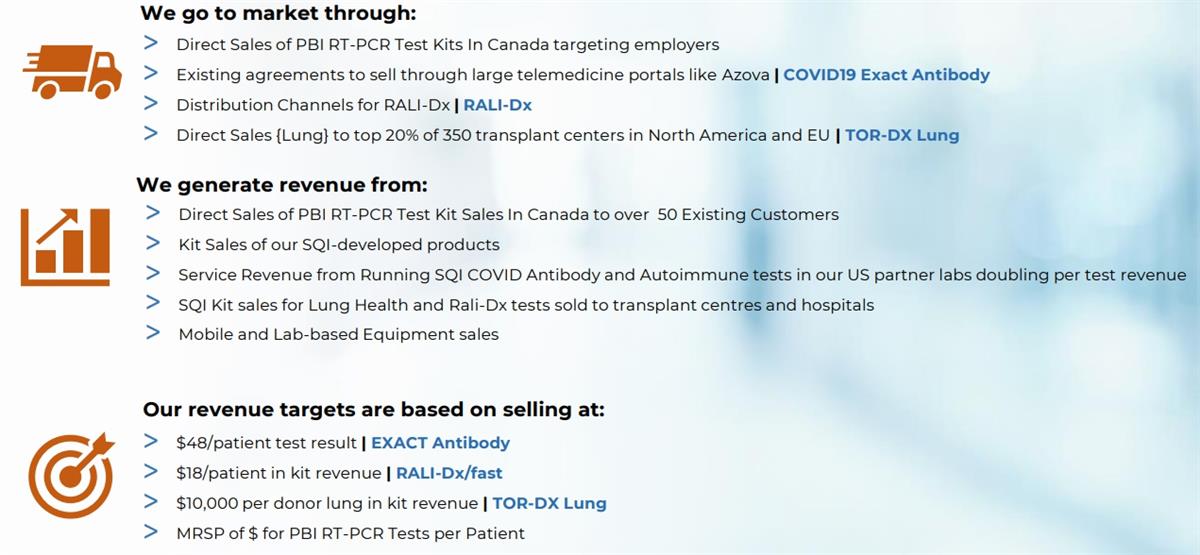Image resolution: width=1200 pixels, height=555 pixels.
Task: Click the EXACT Antibody blue link
Action: [x=440, y=443]
